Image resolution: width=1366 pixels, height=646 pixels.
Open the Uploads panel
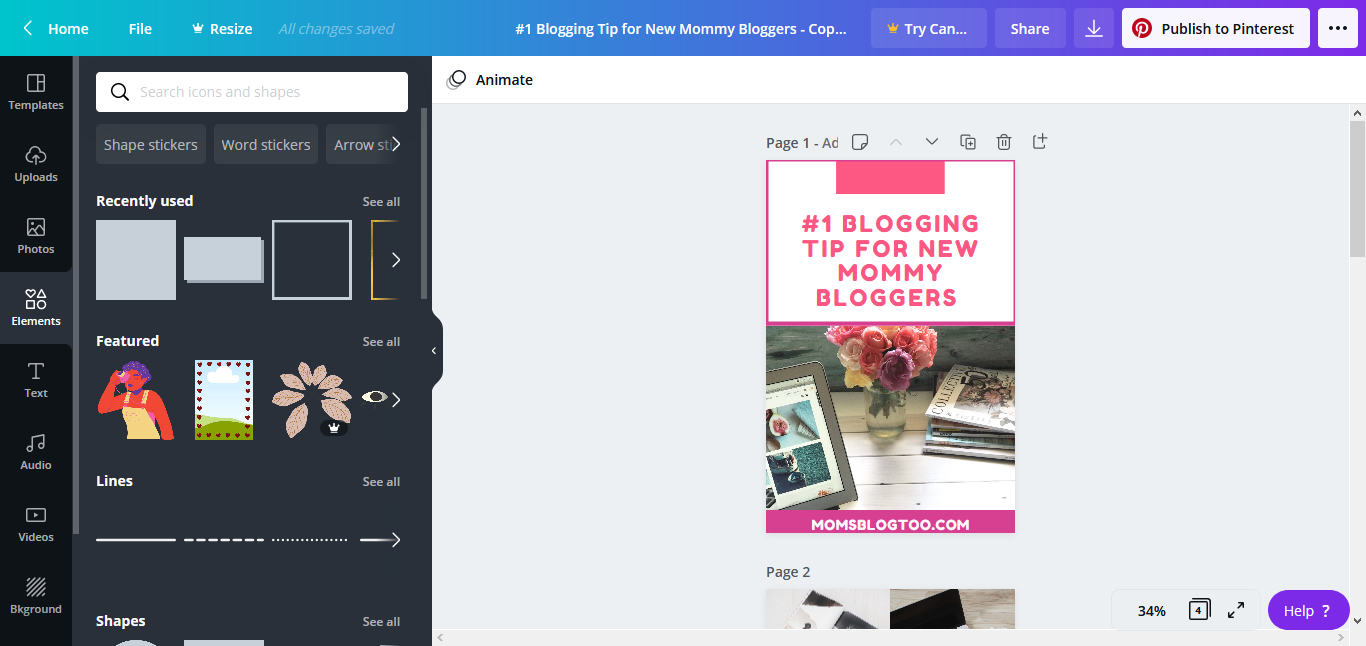point(36,164)
